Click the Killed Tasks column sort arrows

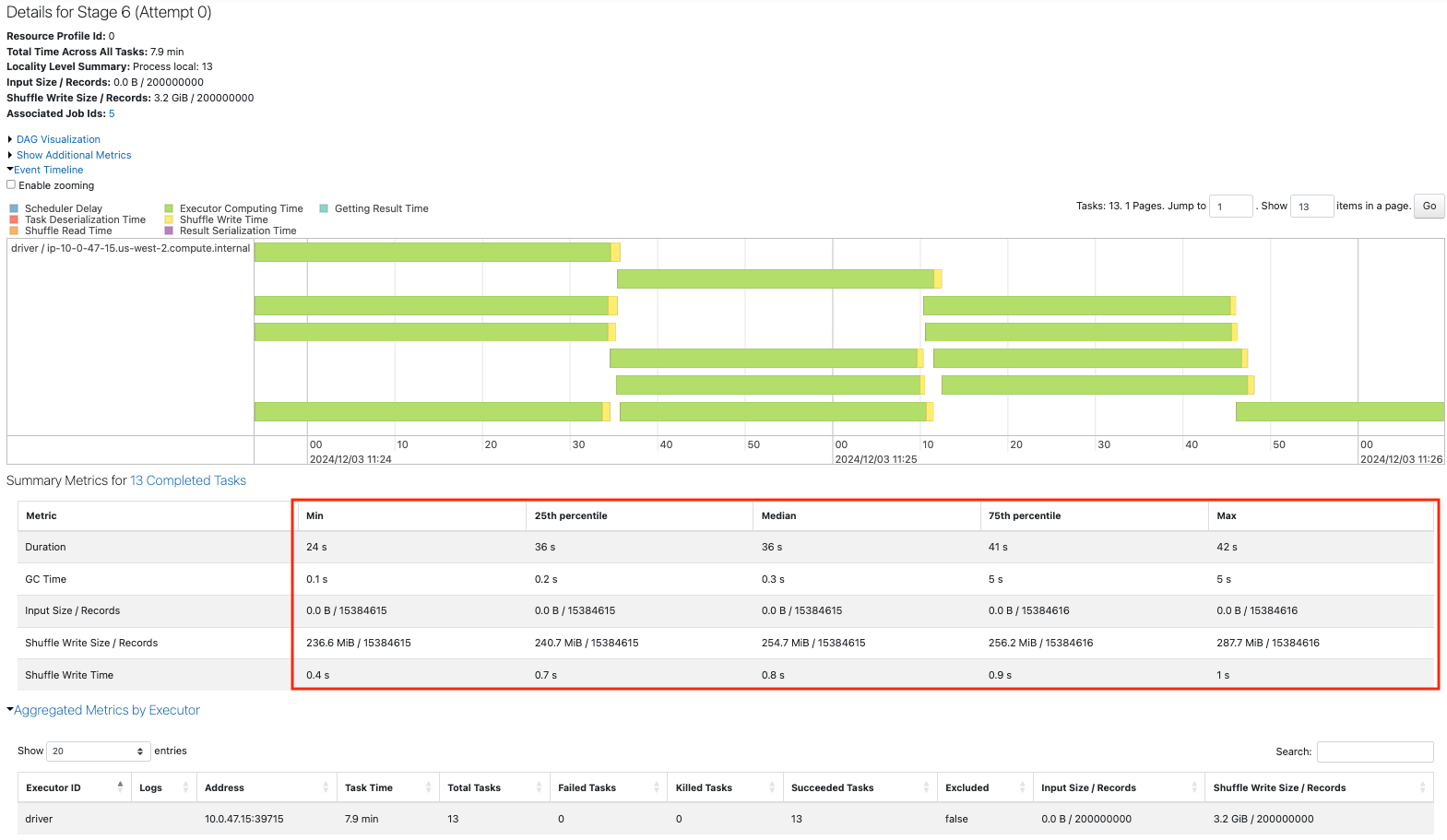point(772,787)
